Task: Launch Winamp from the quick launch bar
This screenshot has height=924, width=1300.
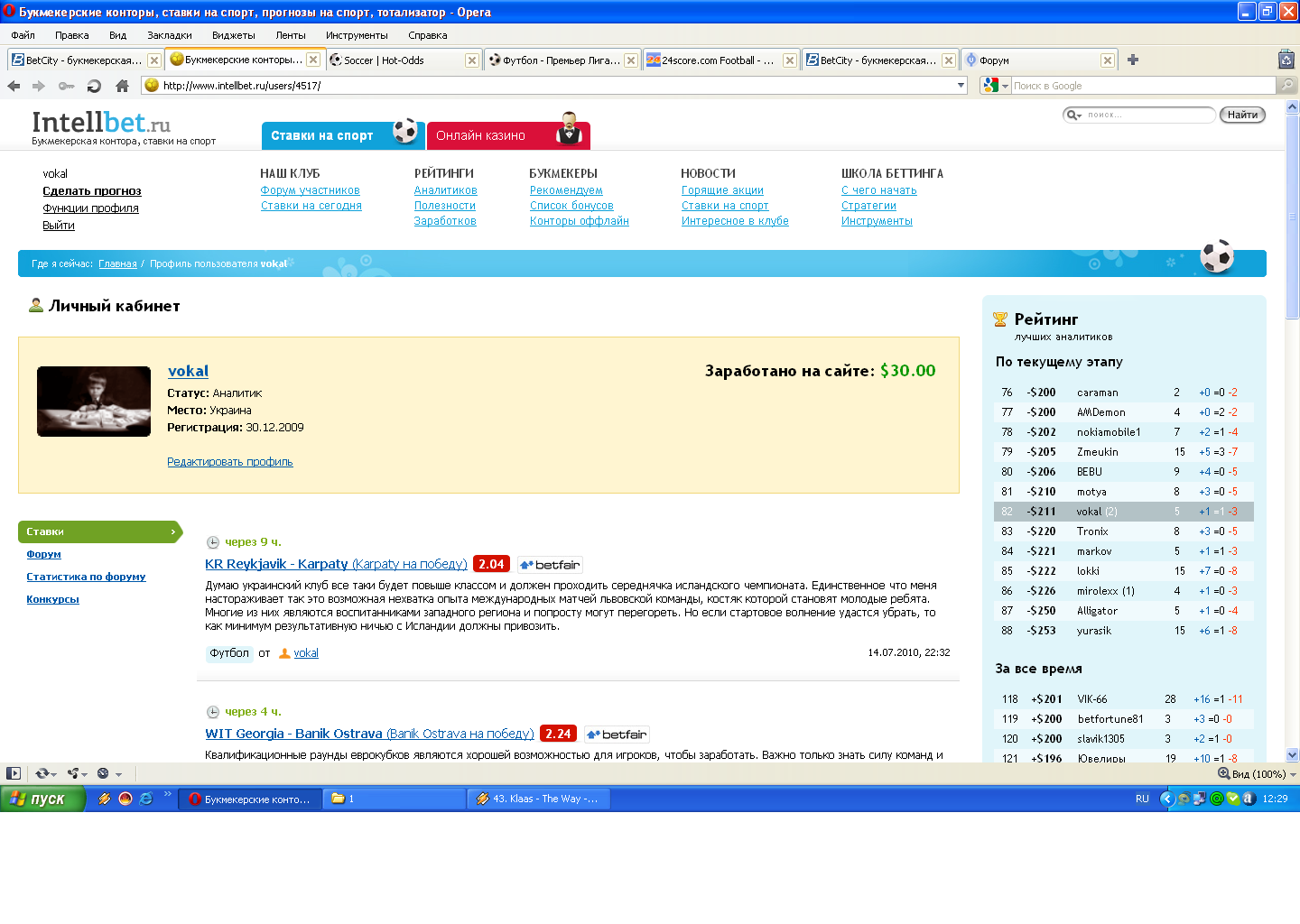Action: pos(105,799)
